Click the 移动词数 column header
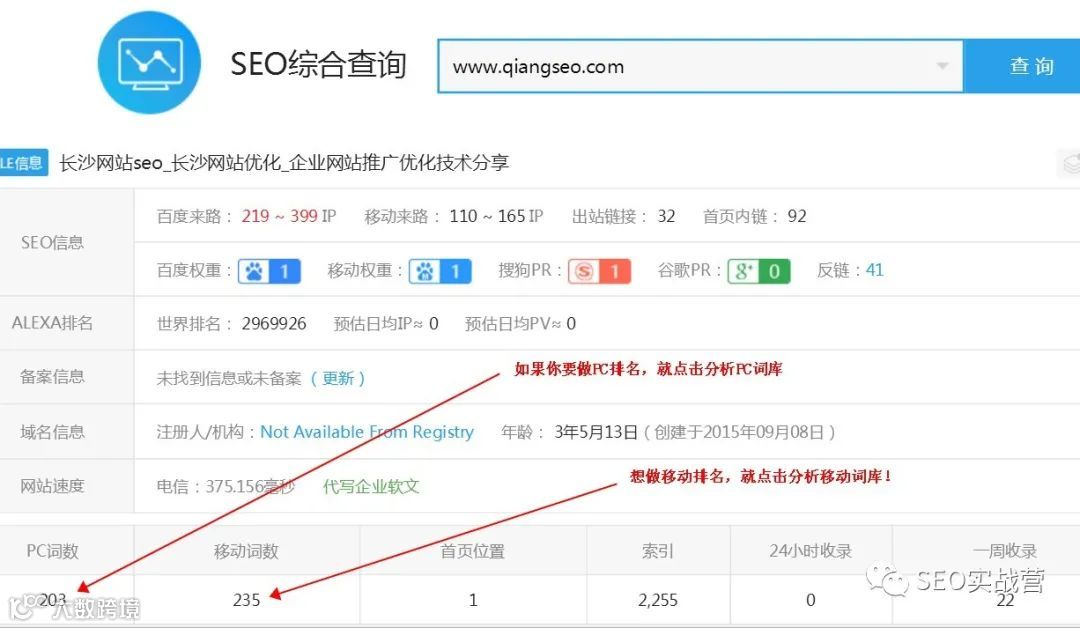Screen dimensions: 1080x628 pos(247,551)
